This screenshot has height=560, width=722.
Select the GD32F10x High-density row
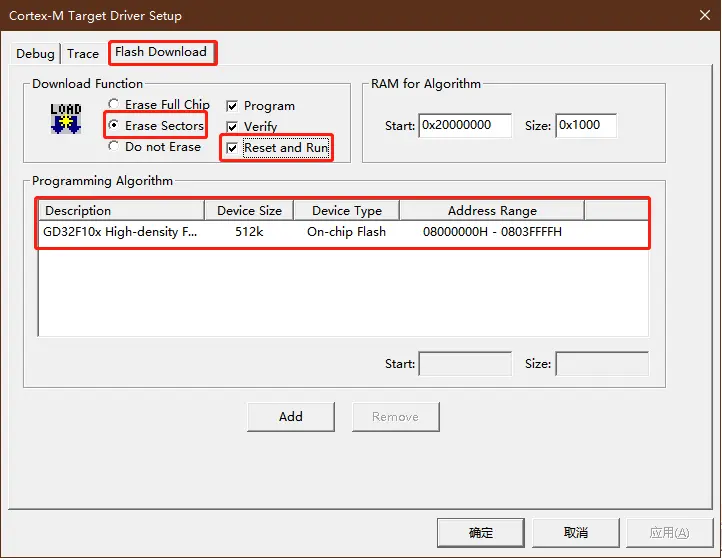pyautogui.click(x=344, y=232)
